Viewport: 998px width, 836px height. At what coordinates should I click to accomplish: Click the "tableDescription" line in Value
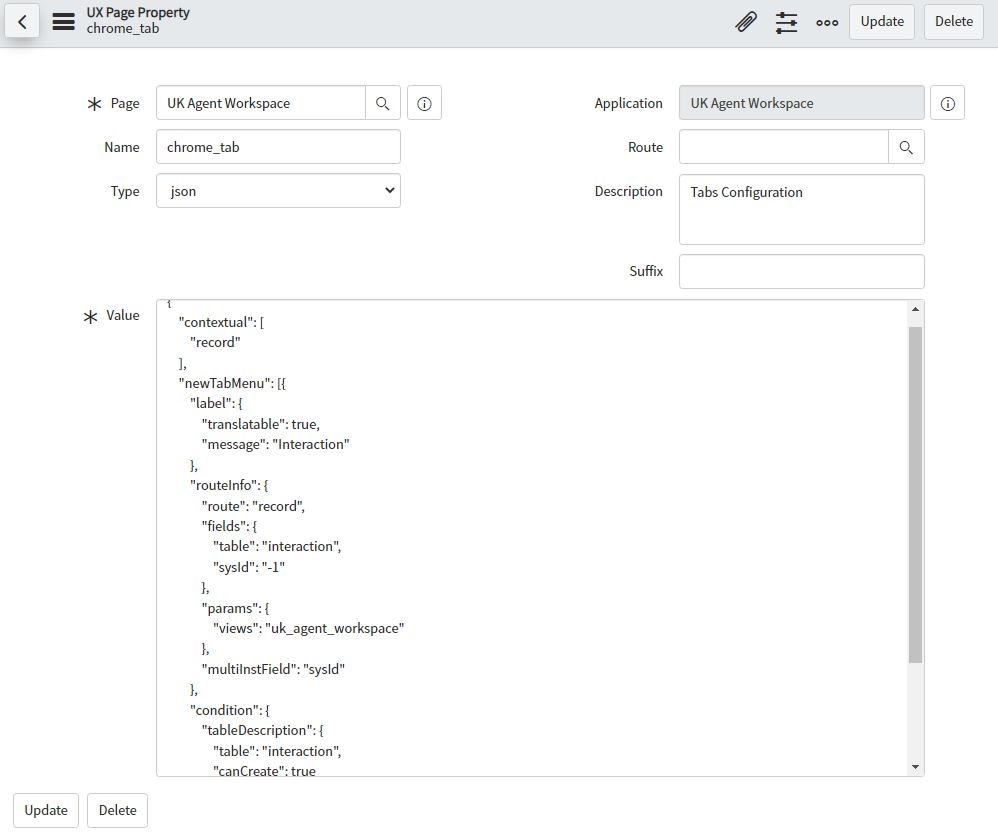(263, 730)
